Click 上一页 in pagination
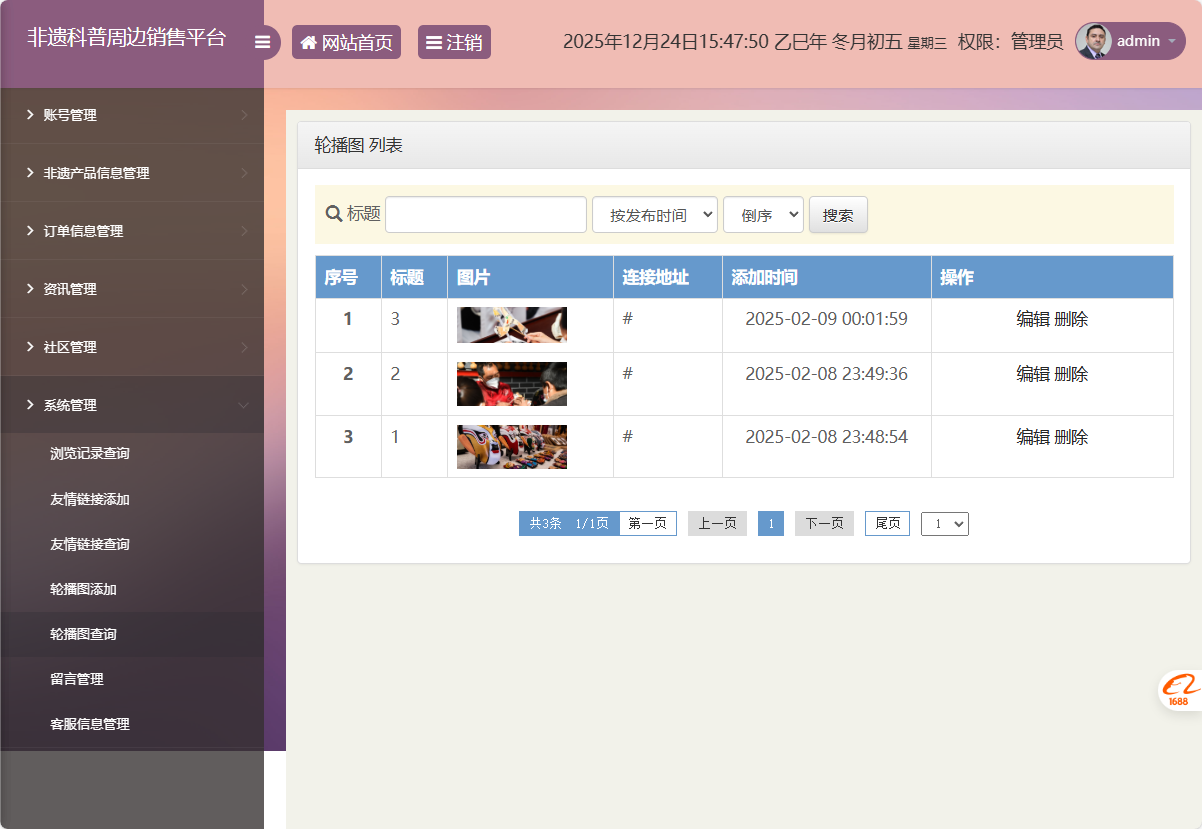This screenshot has height=829, width=1202. point(717,523)
